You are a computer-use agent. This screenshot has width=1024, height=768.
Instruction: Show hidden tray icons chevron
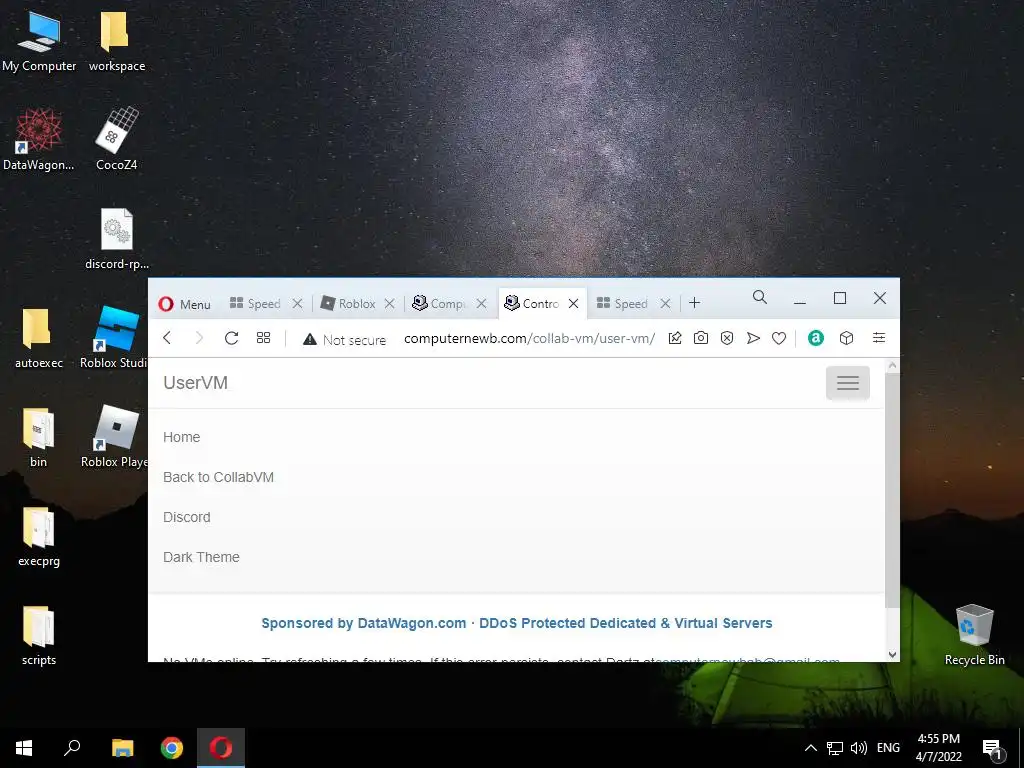[810, 748]
